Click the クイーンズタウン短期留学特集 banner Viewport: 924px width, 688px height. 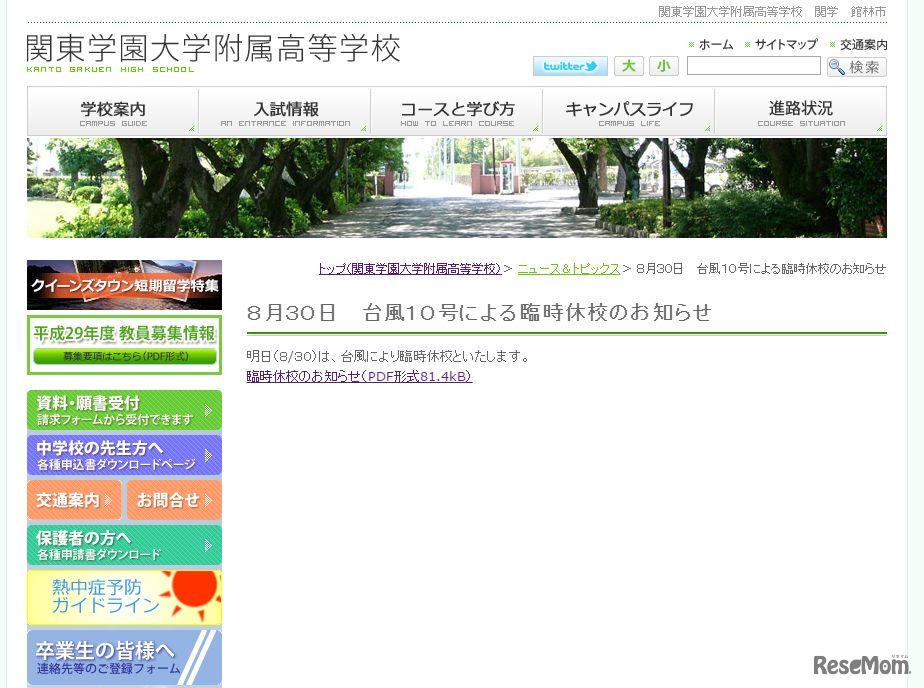click(x=124, y=285)
